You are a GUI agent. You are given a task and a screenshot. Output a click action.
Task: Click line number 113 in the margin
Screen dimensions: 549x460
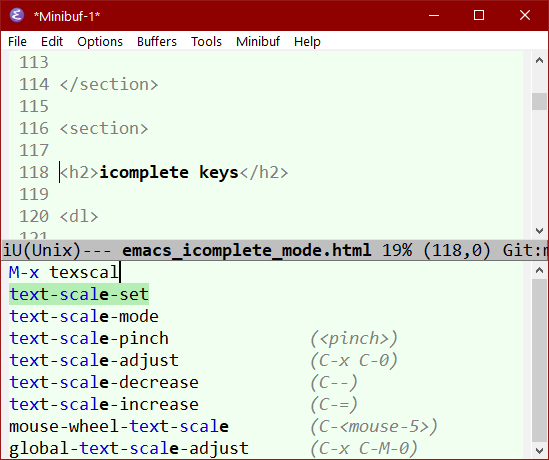coord(34,62)
